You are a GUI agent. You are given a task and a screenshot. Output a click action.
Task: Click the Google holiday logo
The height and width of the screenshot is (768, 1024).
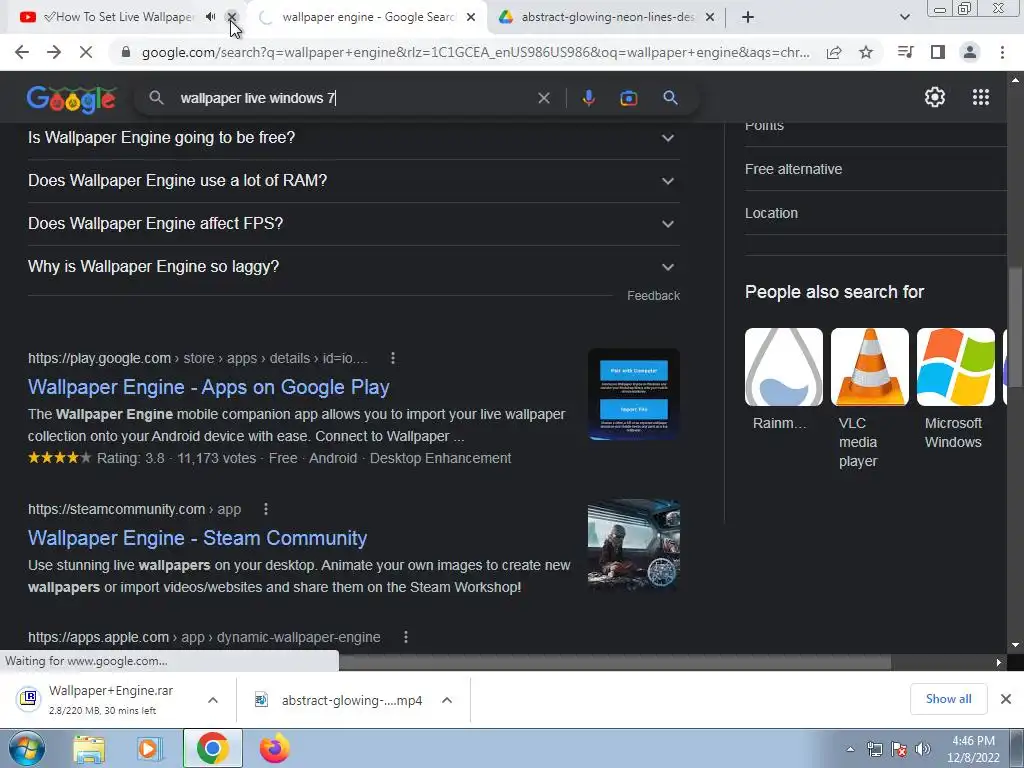pyautogui.click(x=71, y=99)
